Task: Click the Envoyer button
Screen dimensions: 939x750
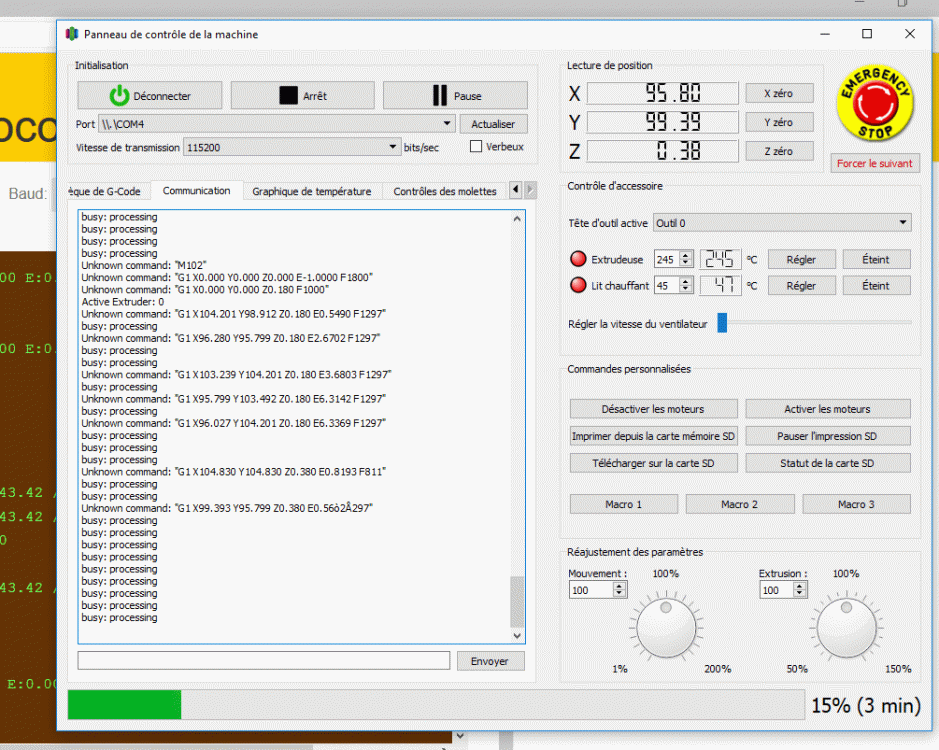Action: pos(490,661)
